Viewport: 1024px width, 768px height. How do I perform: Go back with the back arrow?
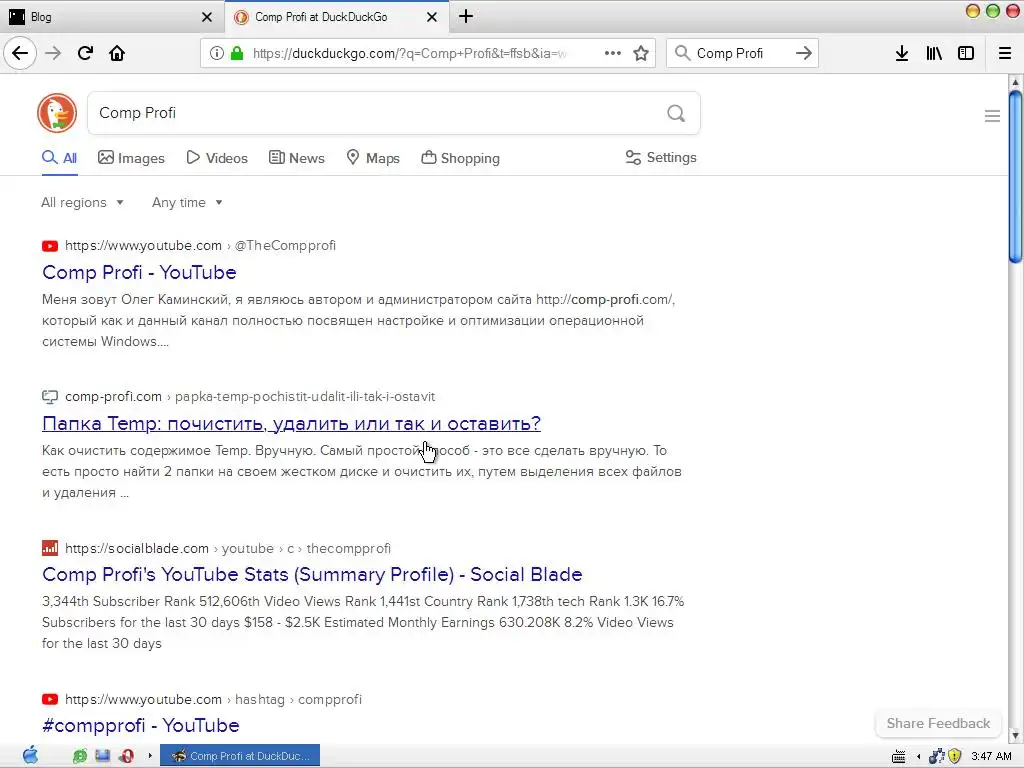20,53
